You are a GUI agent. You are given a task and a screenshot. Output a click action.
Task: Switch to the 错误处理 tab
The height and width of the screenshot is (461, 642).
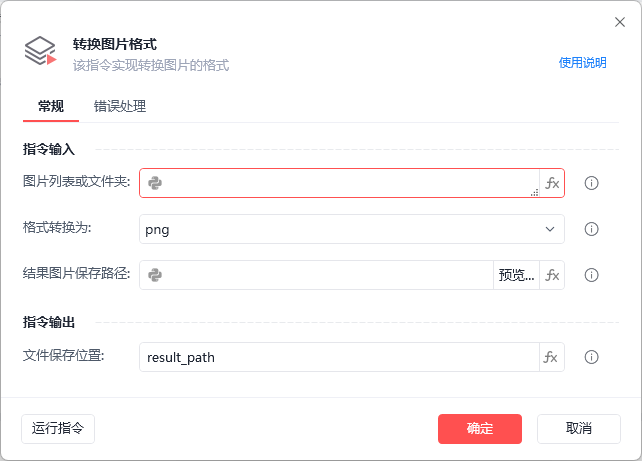coord(120,106)
